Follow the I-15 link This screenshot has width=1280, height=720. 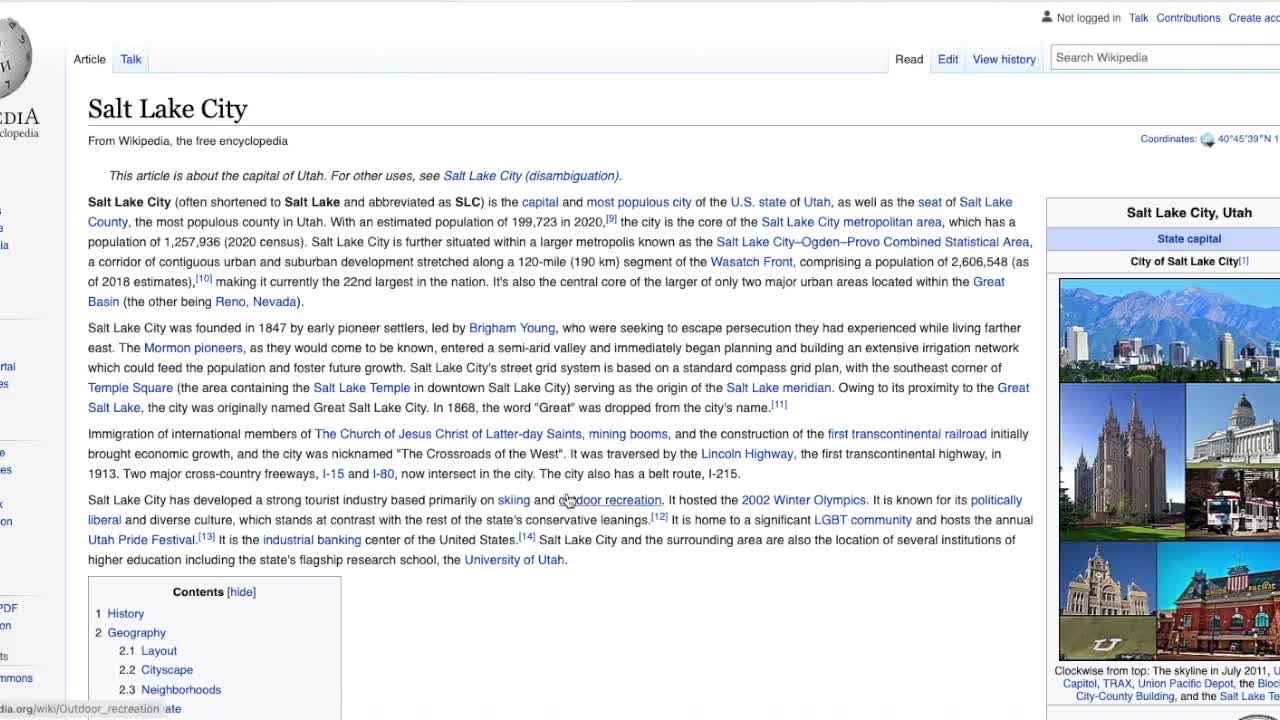tap(333, 474)
